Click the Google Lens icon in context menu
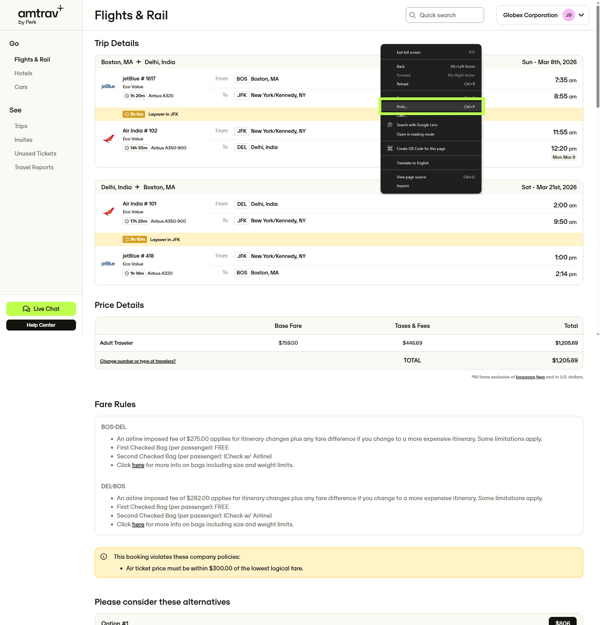The height and width of the screenshot is (625, 600). [390, 125]
